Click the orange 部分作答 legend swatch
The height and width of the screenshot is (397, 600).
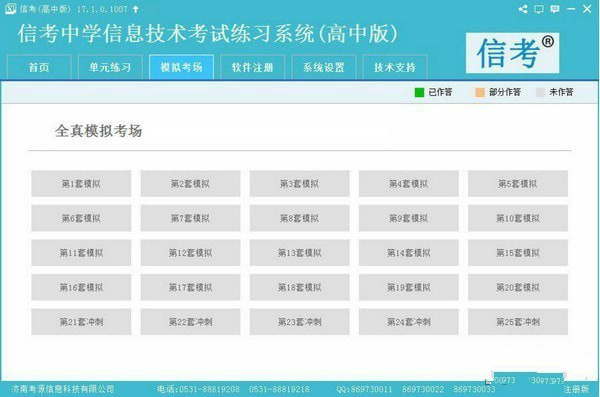tap(480, 92)
